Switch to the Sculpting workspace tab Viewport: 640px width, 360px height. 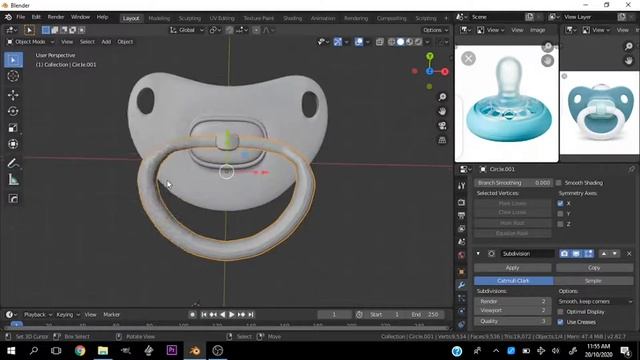189,18
